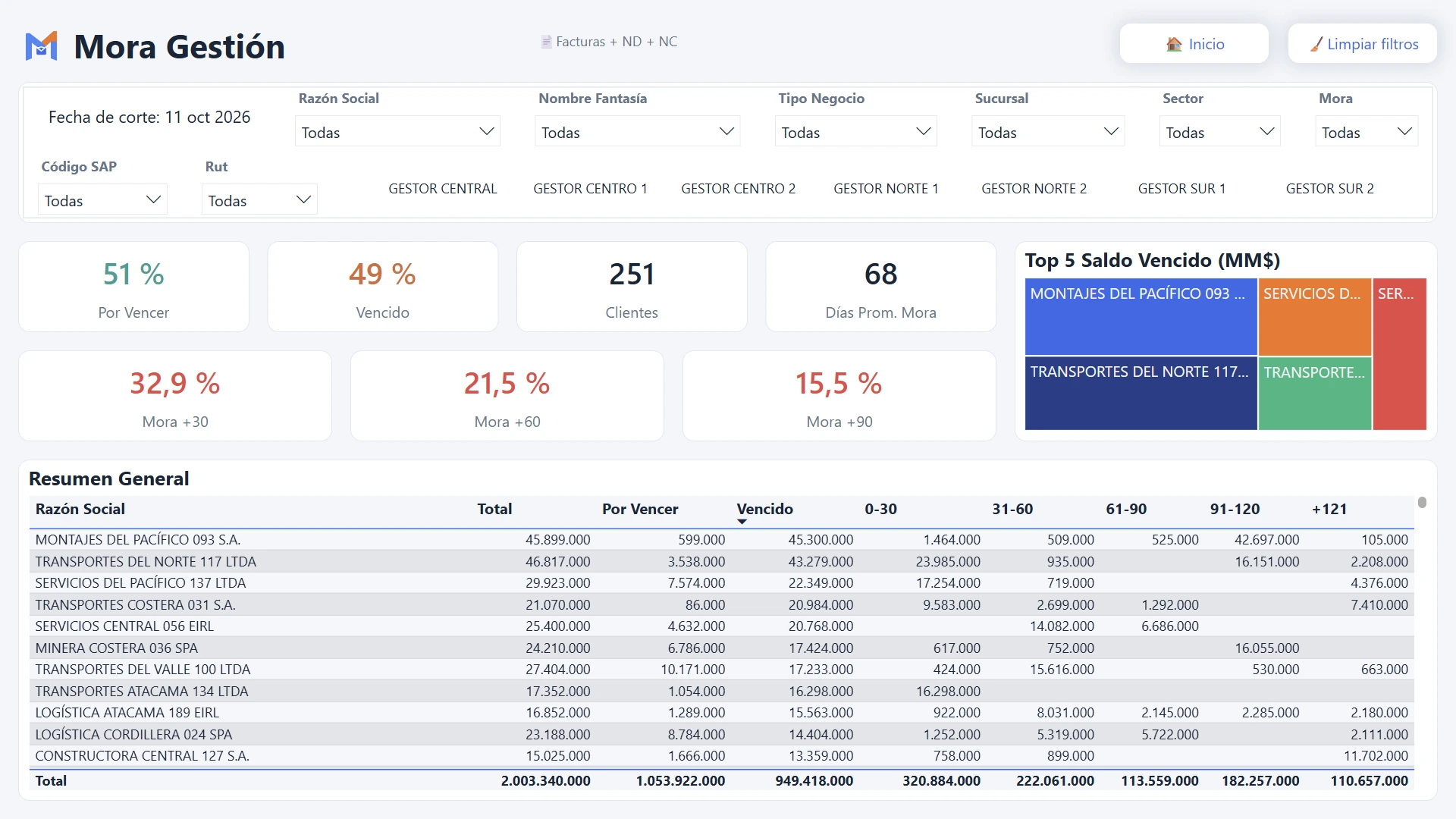
Task: Click the 51 % Por Vencer card
Action: pyautogui.click(x=133, y=287)
